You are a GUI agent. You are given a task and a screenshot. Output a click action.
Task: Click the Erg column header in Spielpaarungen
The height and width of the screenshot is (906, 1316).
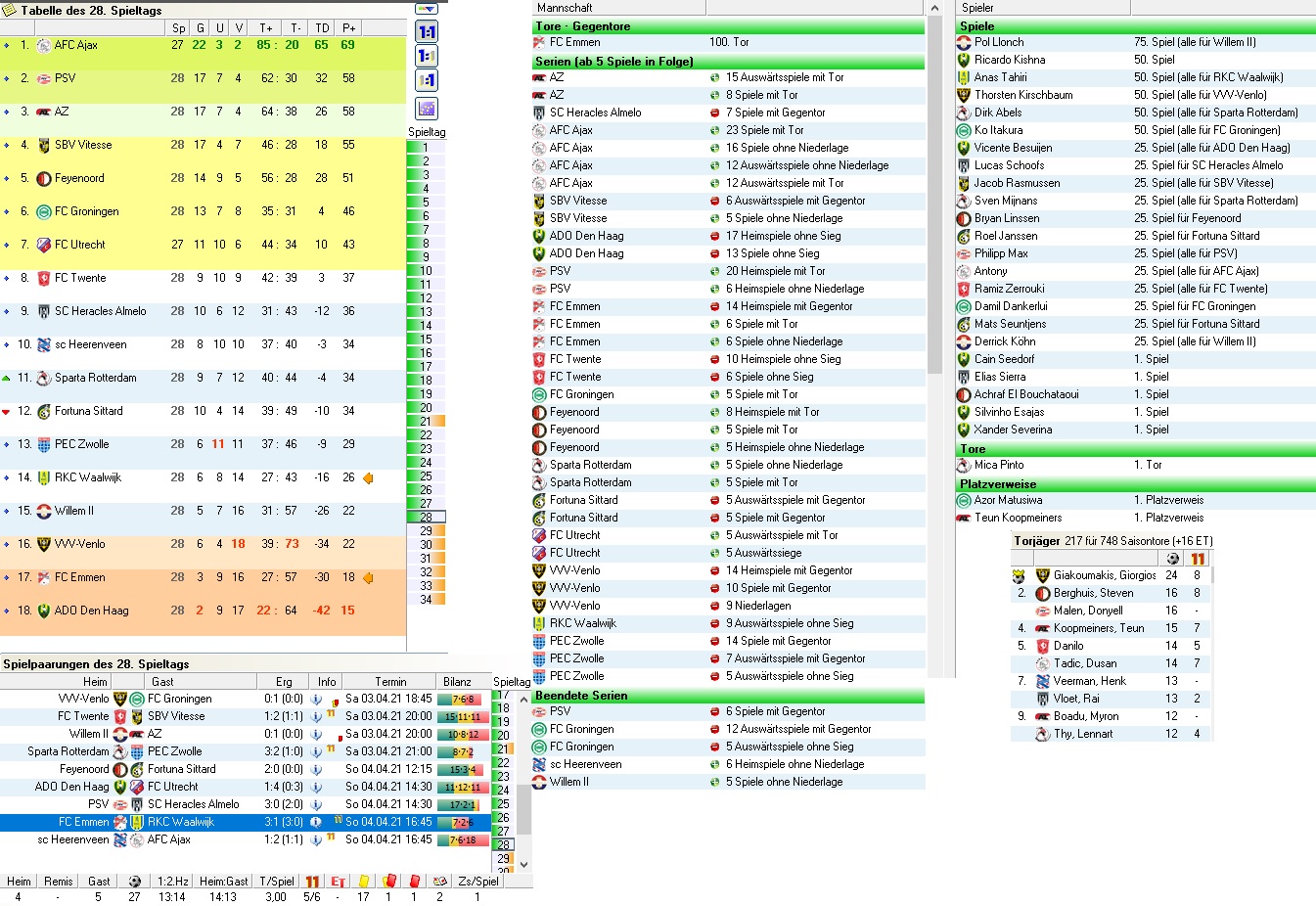tap(284, 682)
